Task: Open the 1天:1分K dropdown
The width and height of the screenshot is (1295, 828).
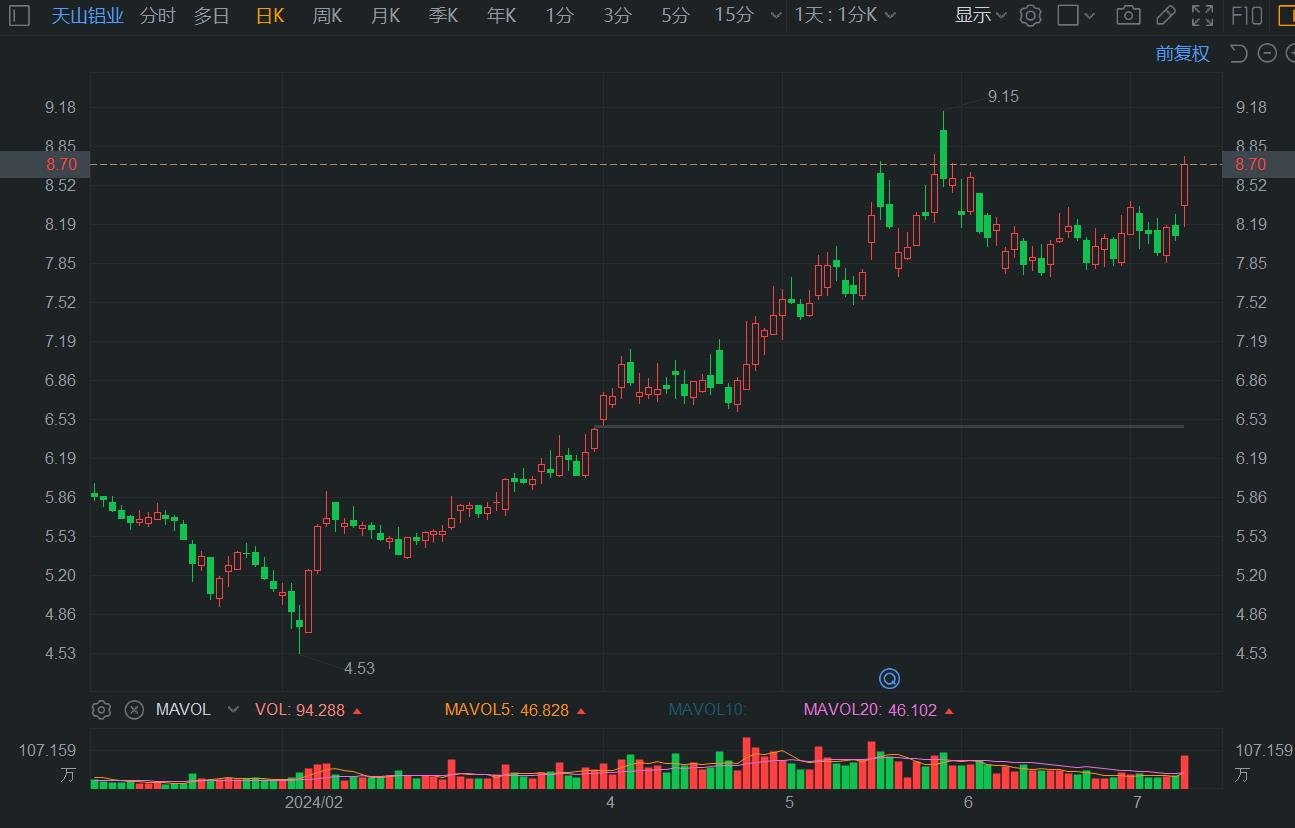Action: click(x=845, y=15)
